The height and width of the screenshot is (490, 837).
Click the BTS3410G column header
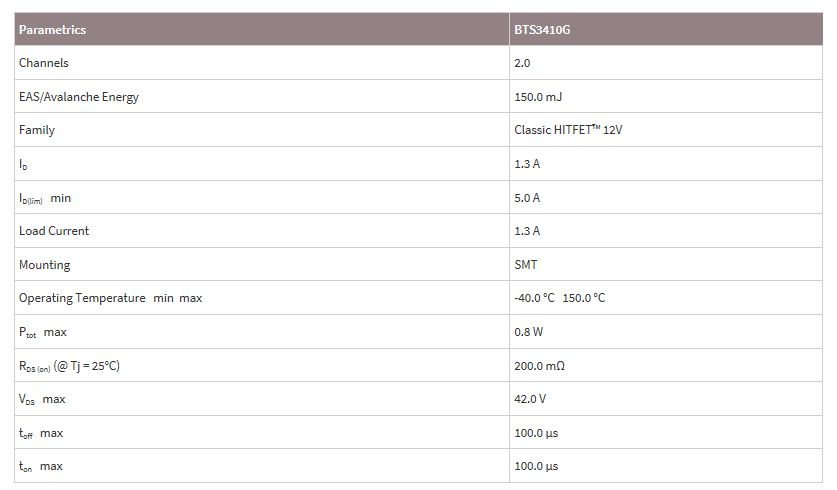coord(542,30)
